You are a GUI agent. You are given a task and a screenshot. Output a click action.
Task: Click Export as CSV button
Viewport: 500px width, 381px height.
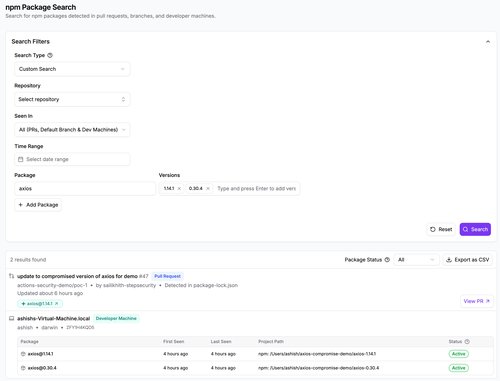(x=468, y=260)
